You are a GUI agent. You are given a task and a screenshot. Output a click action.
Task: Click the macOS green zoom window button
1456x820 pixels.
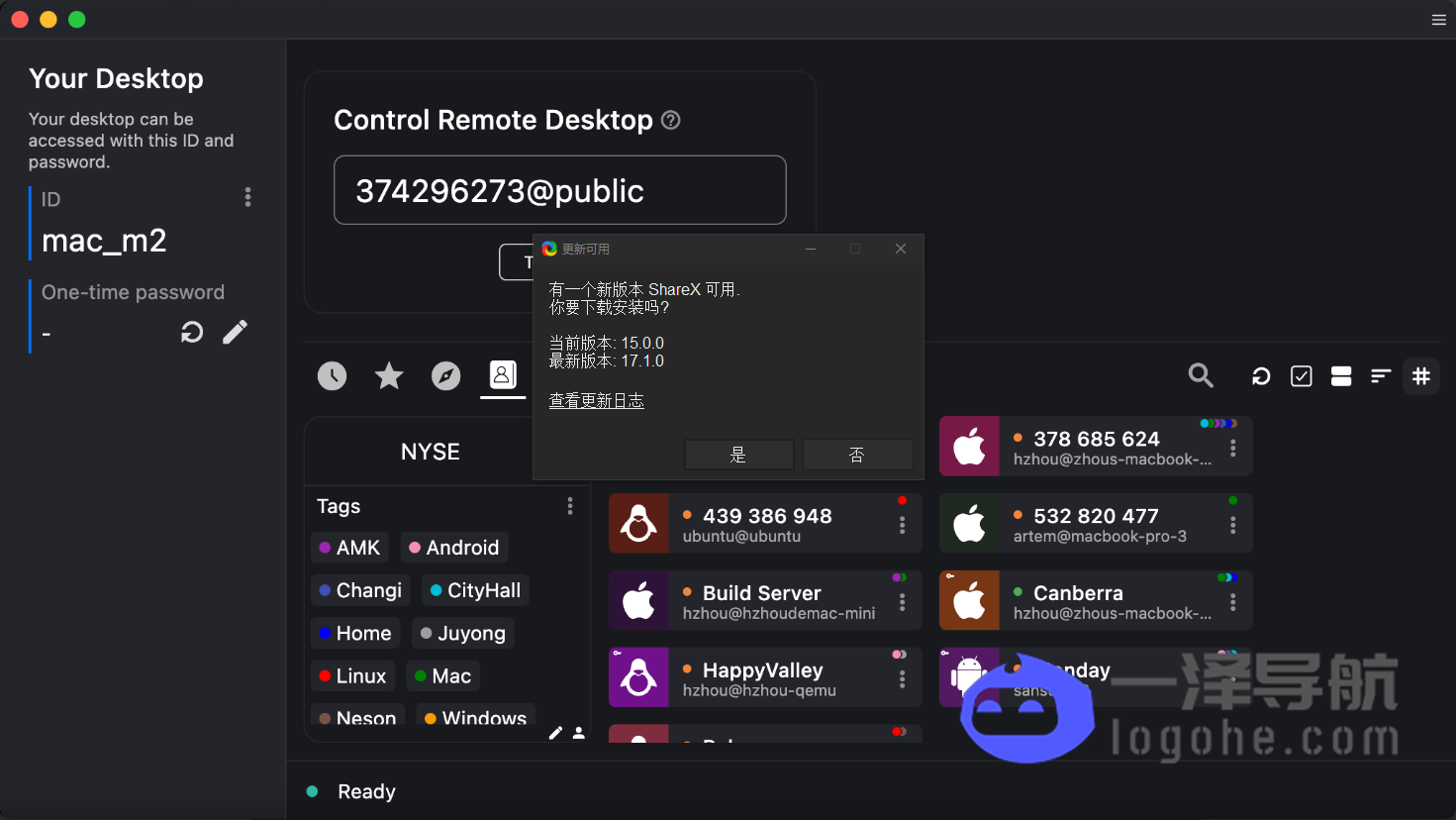pyautogui.click(x=77, y=20)
